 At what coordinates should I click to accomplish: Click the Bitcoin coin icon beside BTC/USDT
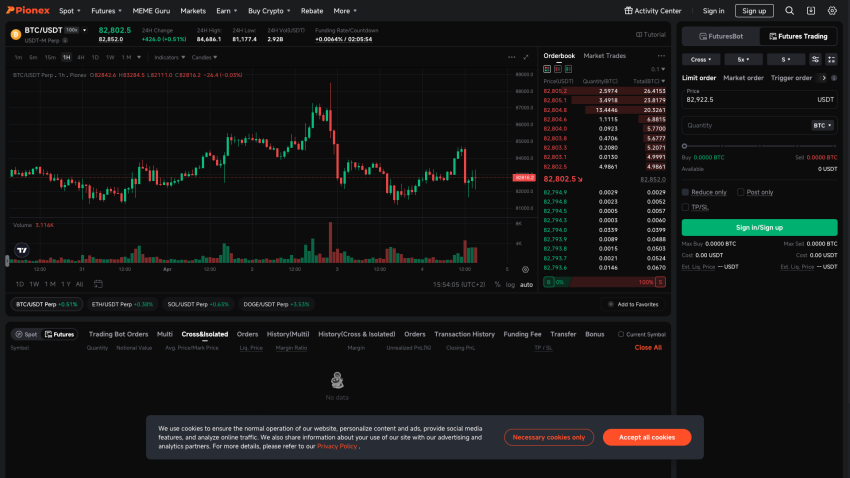coord(16,35)
